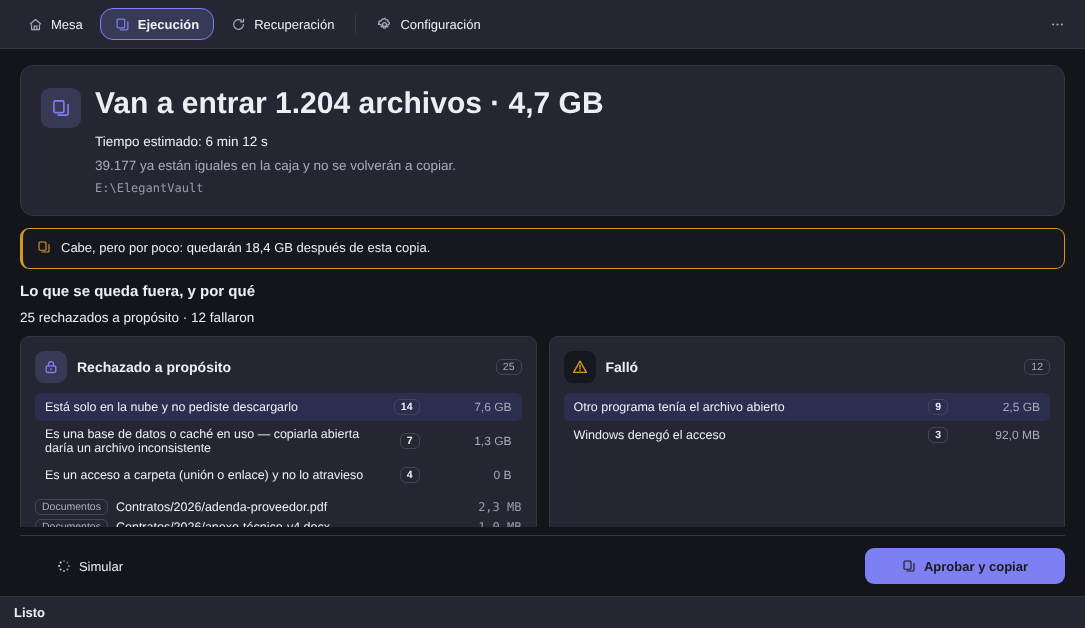Click the Recuperación refresh icon
The height and width of the screenshot is (628, 1085).
click(239, 25)
